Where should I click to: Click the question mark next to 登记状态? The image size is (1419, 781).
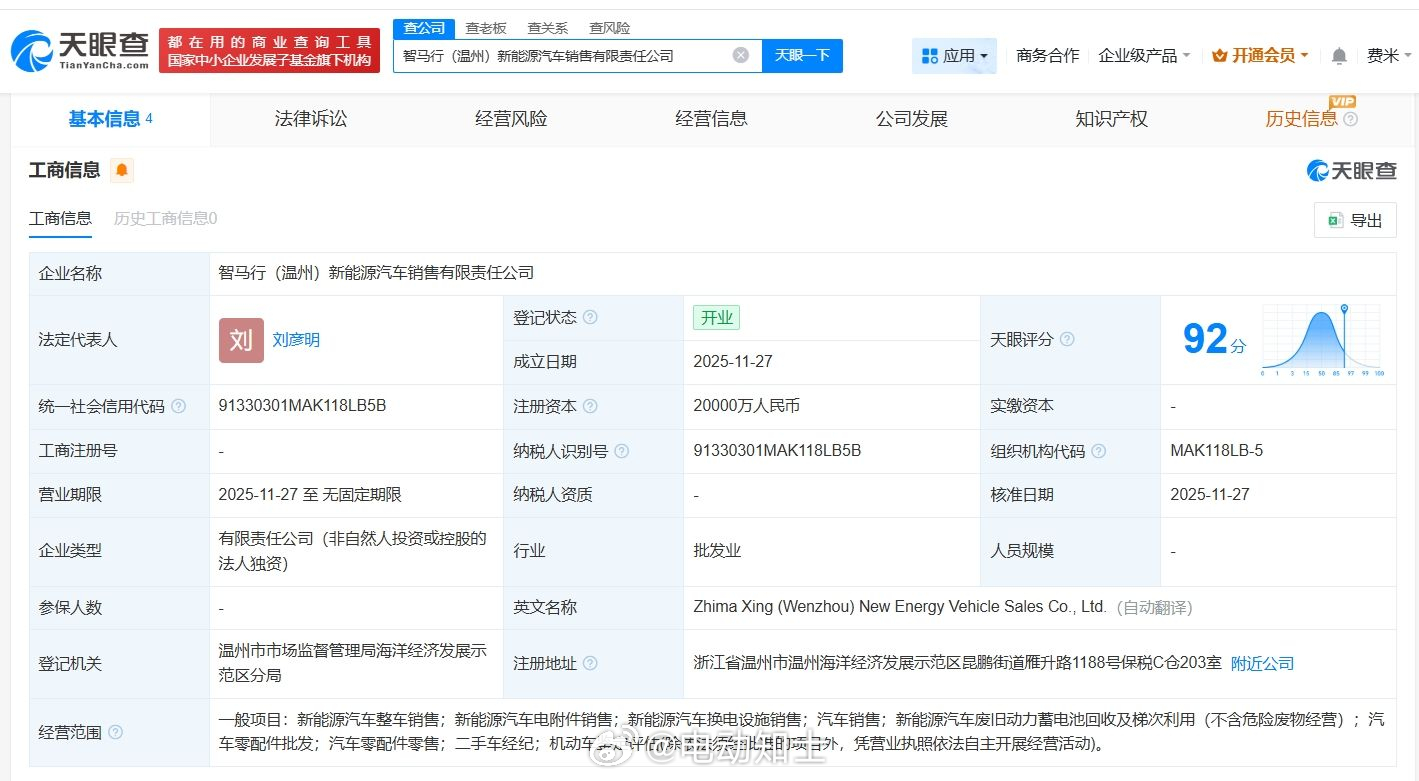[589, 317]
